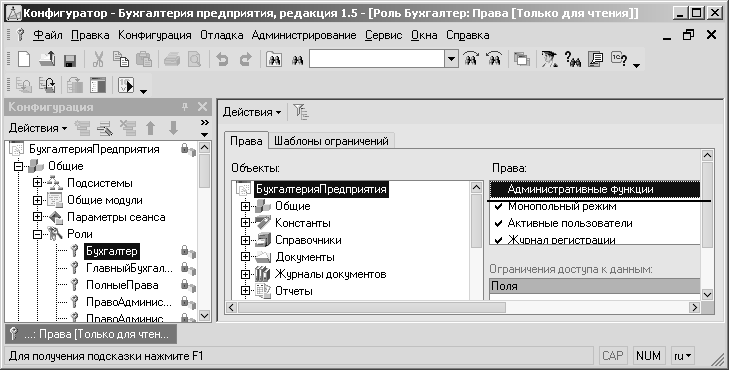Click the Print preview icon
729x370 pixels.
194,59
